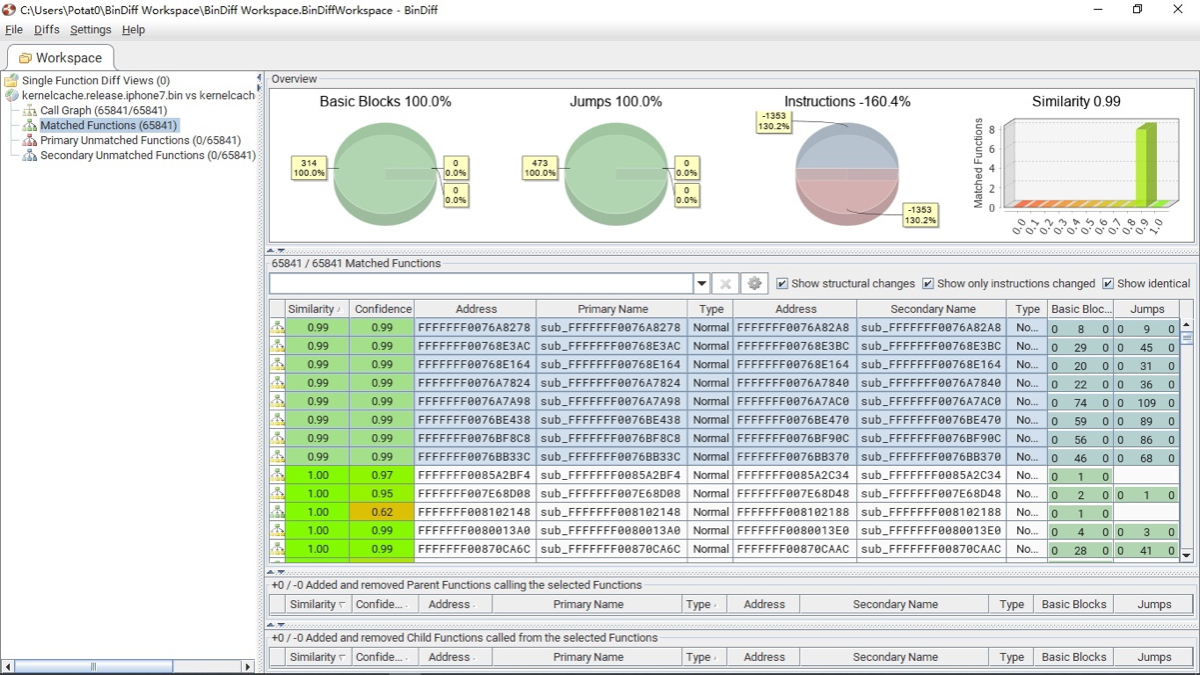
Task: Click row icon for sub_FFFFFFF0076A7A98
Action: (x=277, y=401)
